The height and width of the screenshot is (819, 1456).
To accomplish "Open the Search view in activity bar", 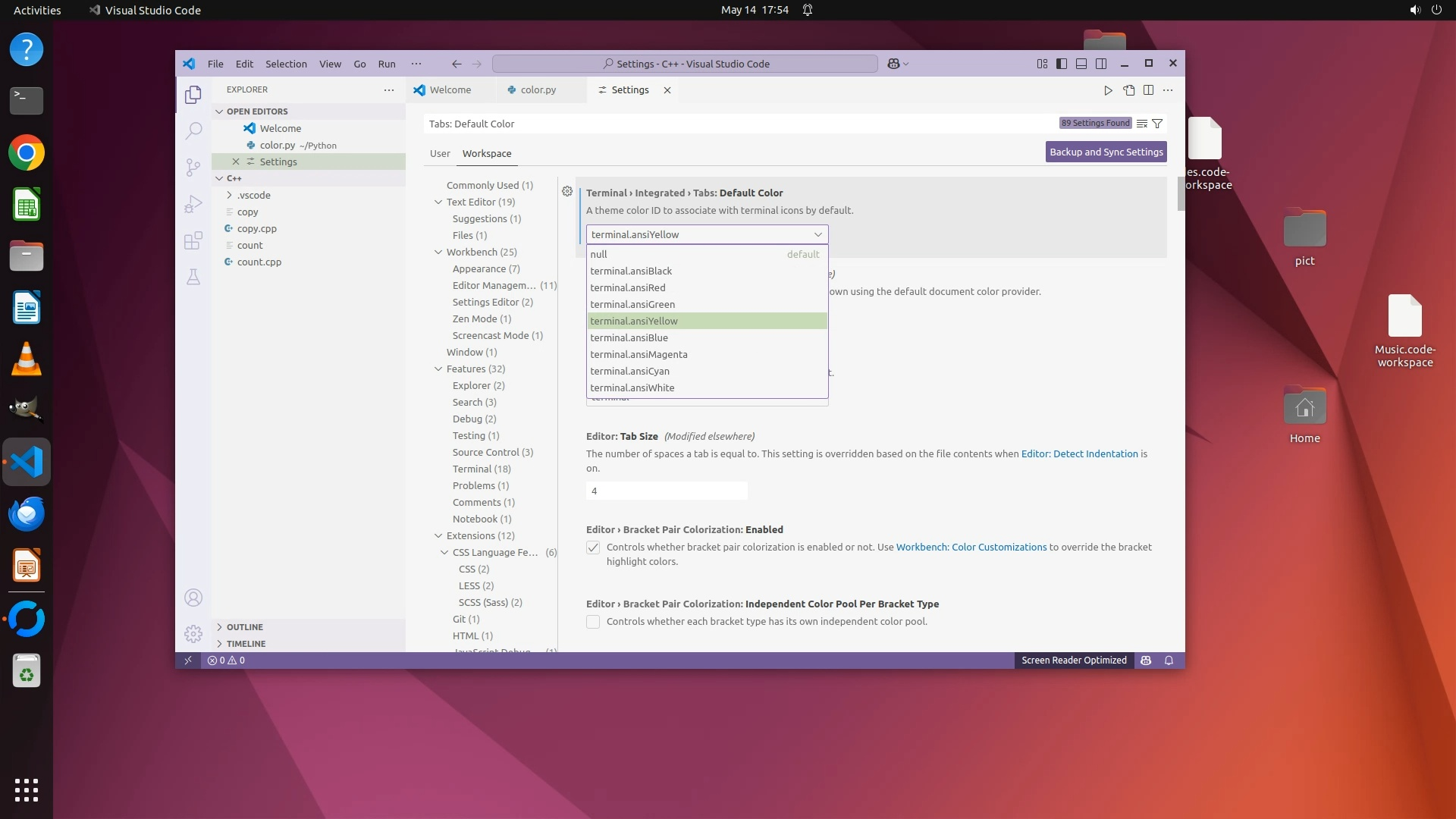I will coord(193,130).
